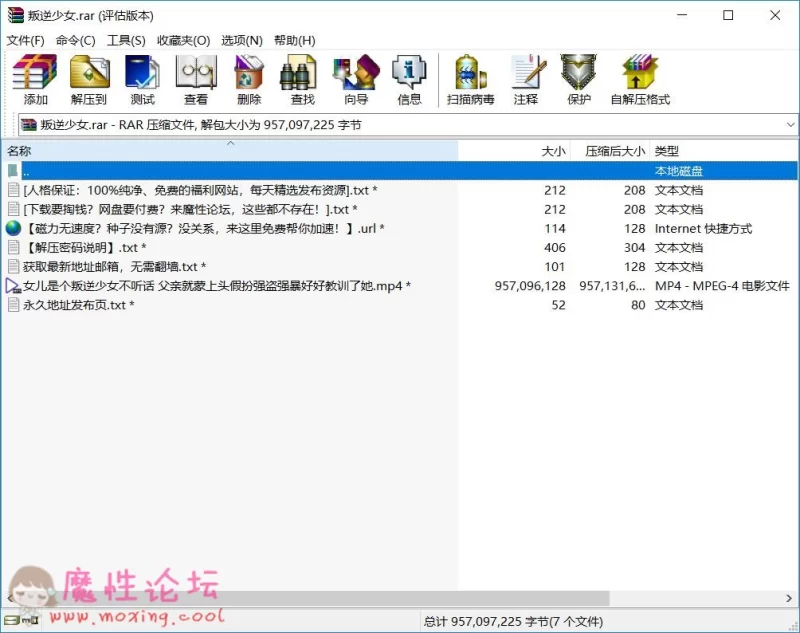Click the 本地磁盘 type cell
800x633 pixels.
click(679, 171)
